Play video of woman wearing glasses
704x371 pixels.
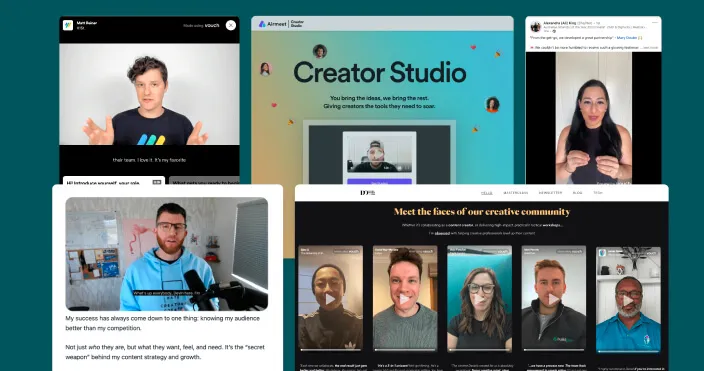tap(479, 299)
